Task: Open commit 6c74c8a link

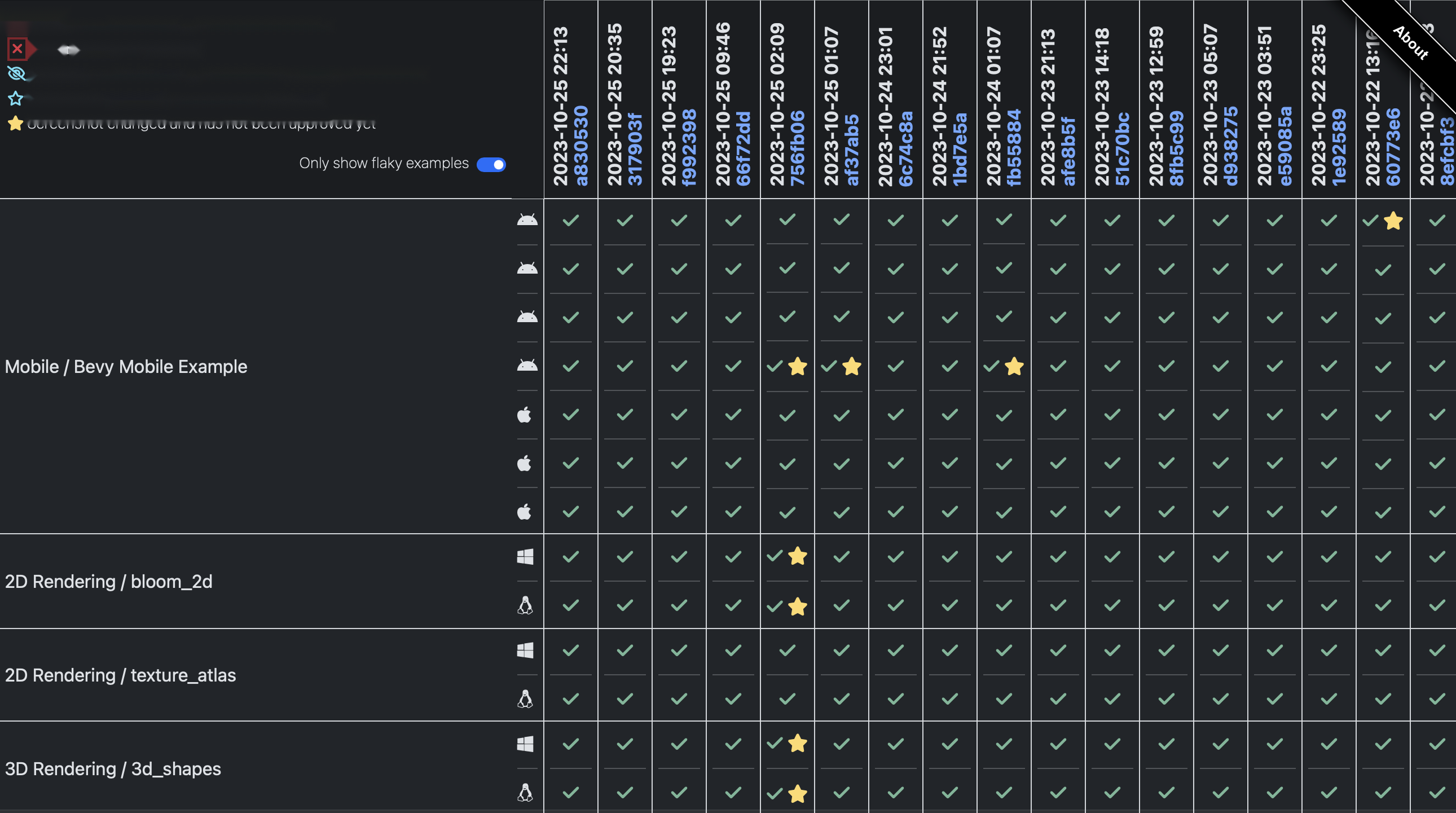Action: pyautogui.click(x=906, y=149)
